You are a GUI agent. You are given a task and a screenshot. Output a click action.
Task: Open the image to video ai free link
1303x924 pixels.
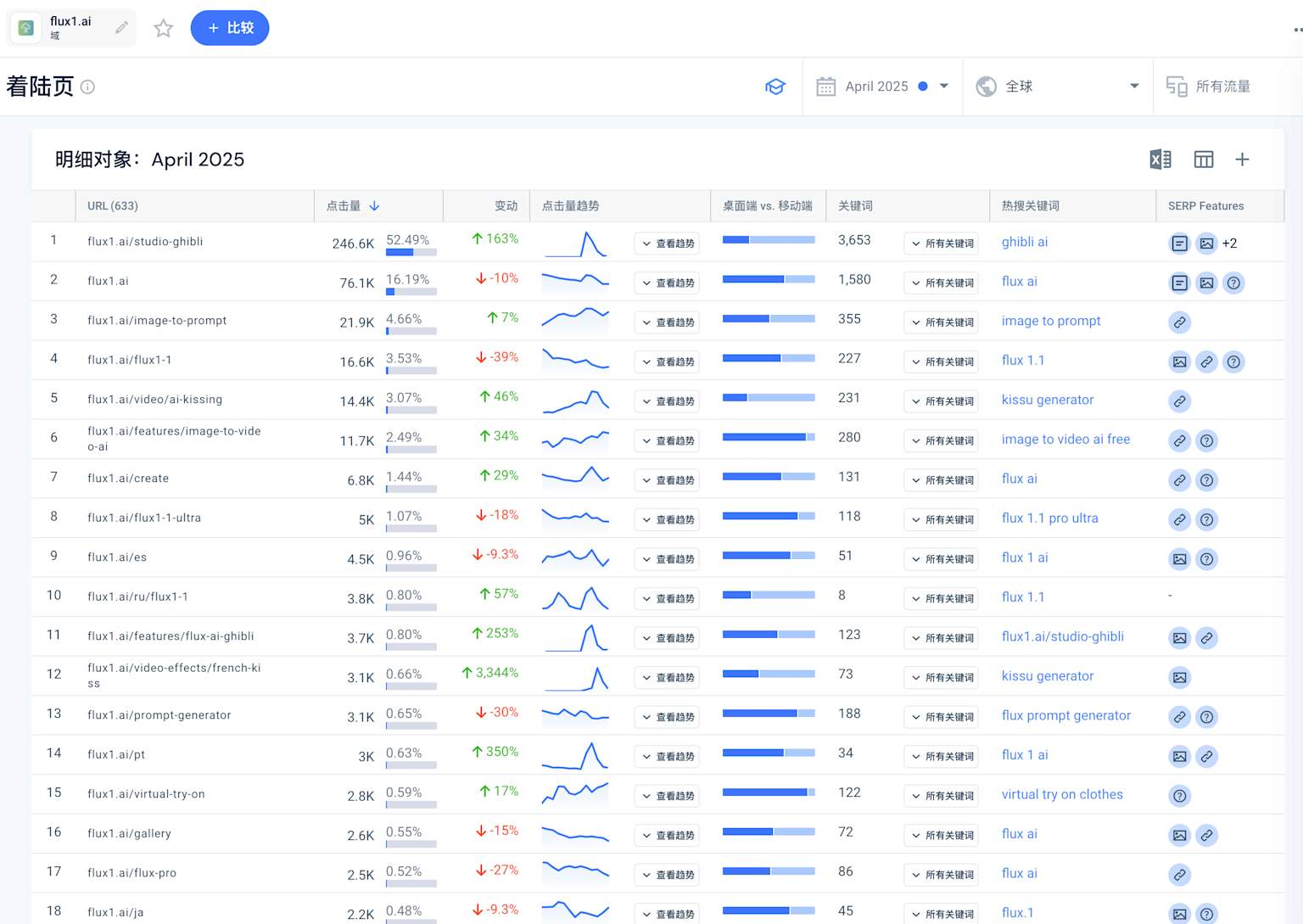(1065, 440)
